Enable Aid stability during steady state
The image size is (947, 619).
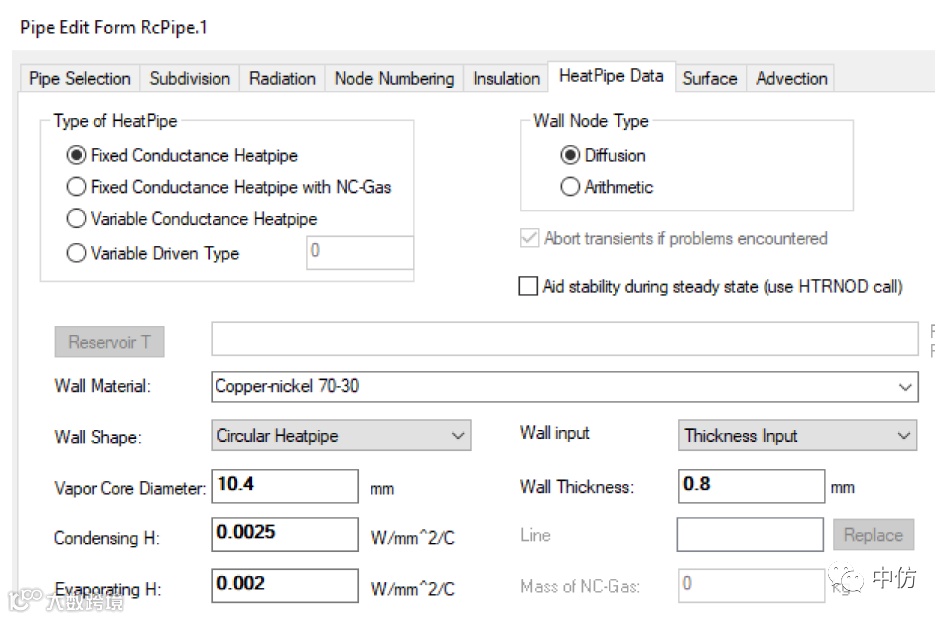point(528,287)
